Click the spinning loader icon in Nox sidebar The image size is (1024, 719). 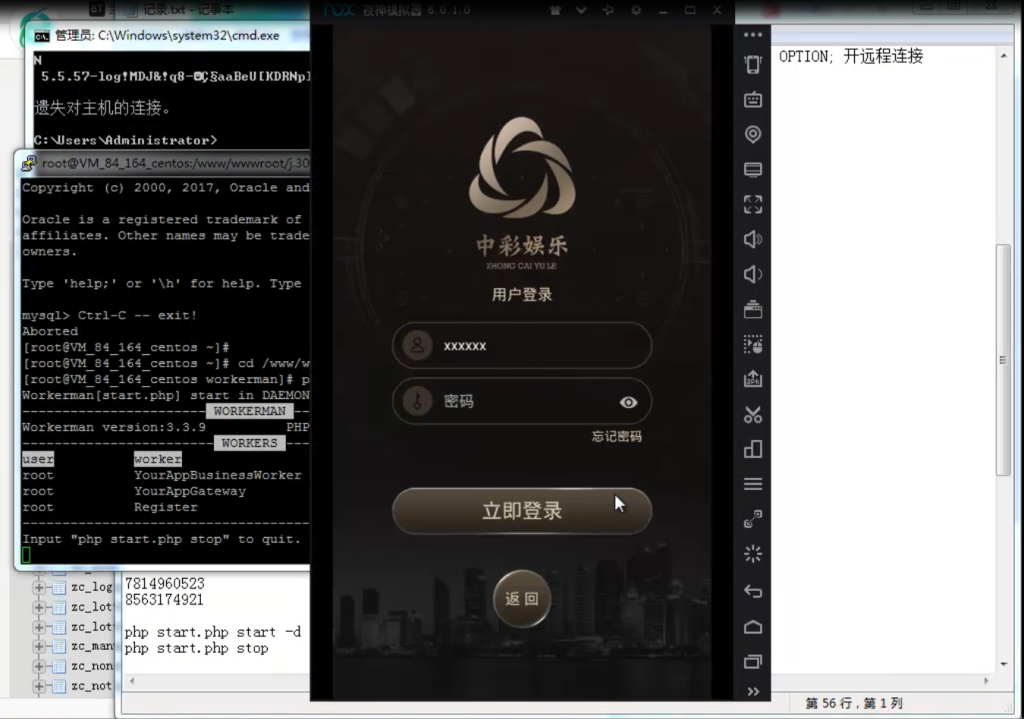tap(753, 554)
